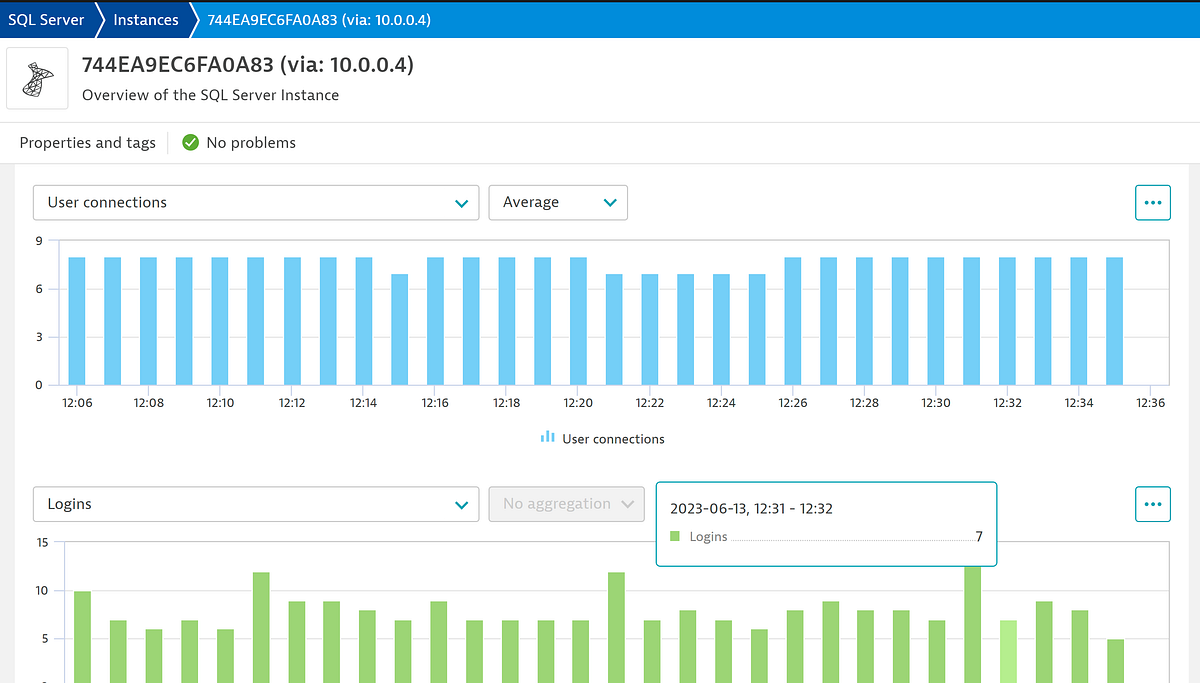1200x683 pixels.
Task: Click the No problems status link
Action: pos(251,143)
